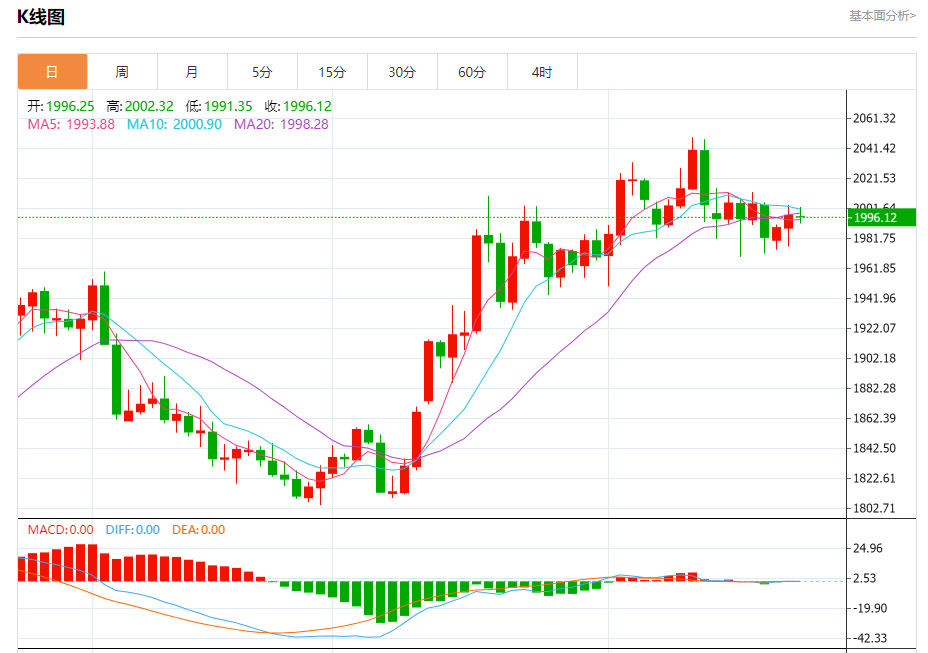The image size is (928, 653).
Task: Switch to the 4时 timeframe tab
Action: point(542,72)
